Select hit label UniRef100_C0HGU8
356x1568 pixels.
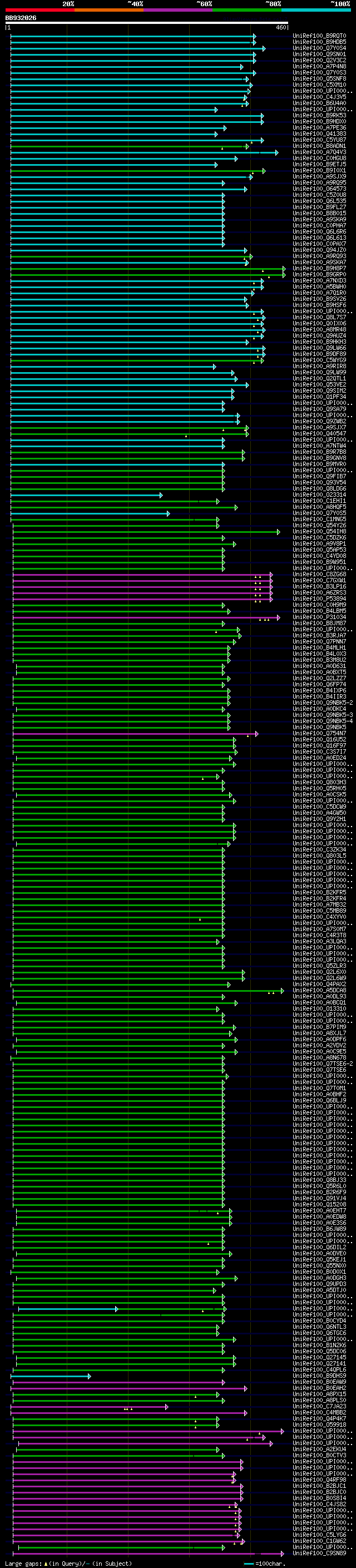(319, 159)
